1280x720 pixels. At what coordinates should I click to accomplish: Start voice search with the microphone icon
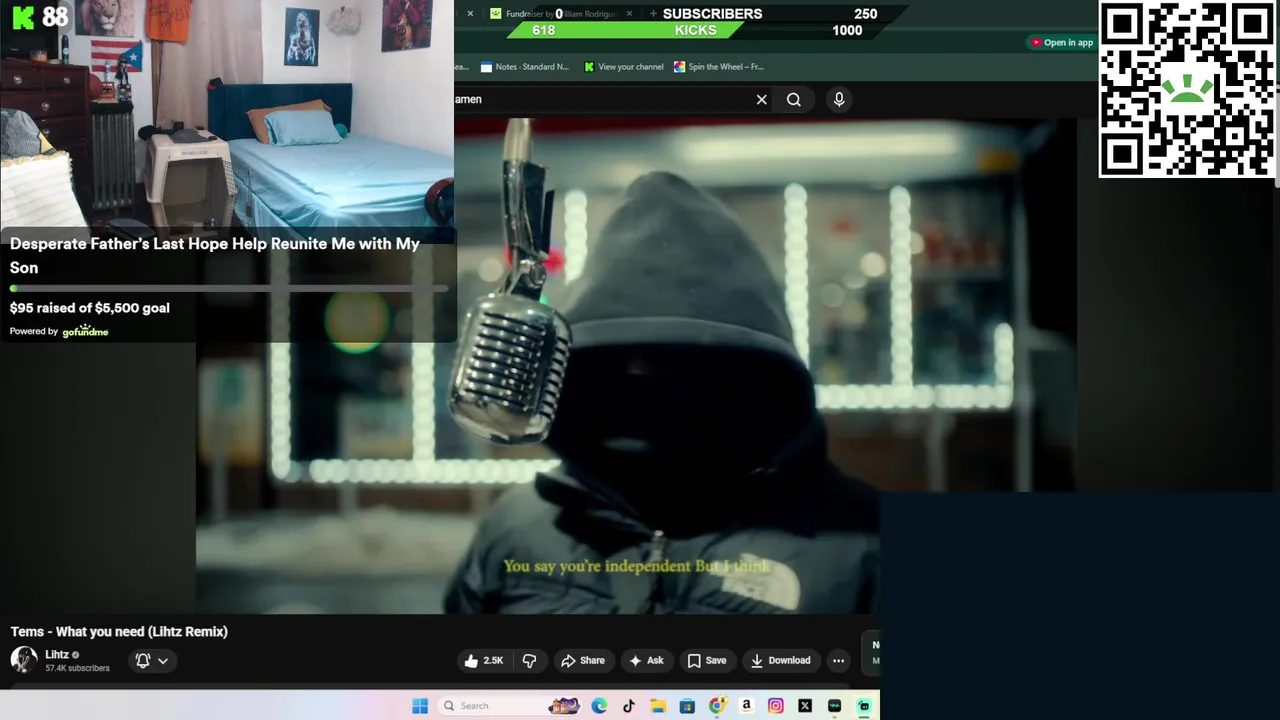tap(839, 99)
